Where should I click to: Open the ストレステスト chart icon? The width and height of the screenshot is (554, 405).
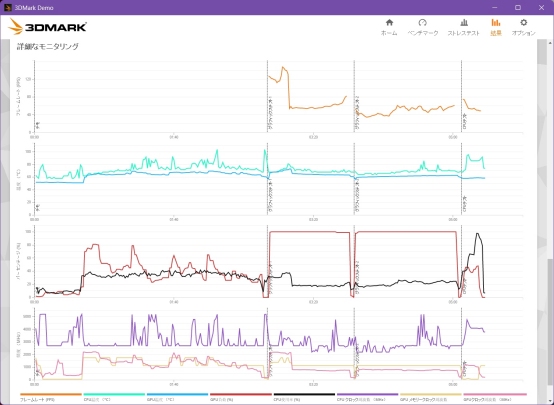(x=464, y=23)
